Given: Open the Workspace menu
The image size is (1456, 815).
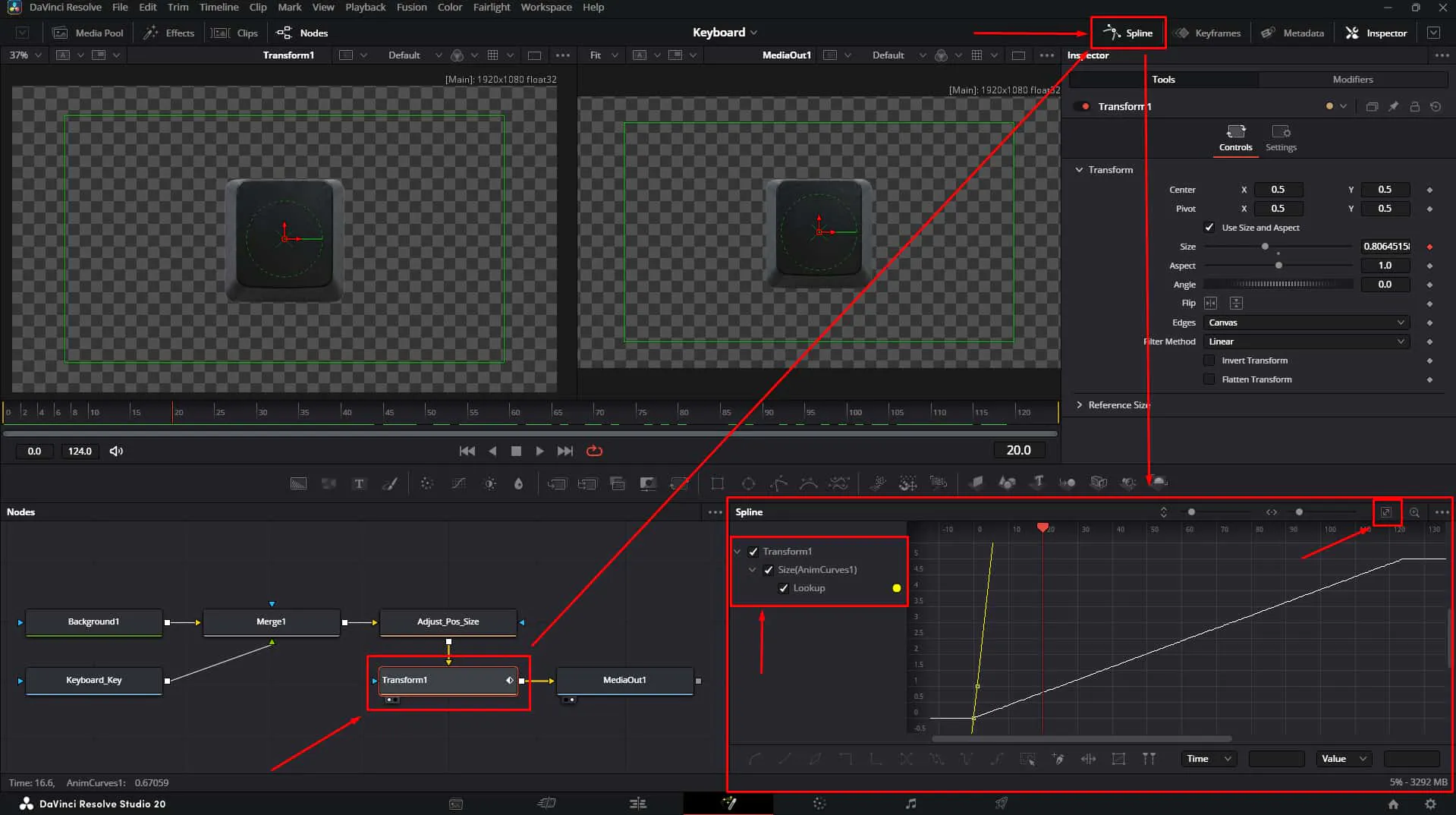Looking at the screenshot, I should (x=546, y=8).
